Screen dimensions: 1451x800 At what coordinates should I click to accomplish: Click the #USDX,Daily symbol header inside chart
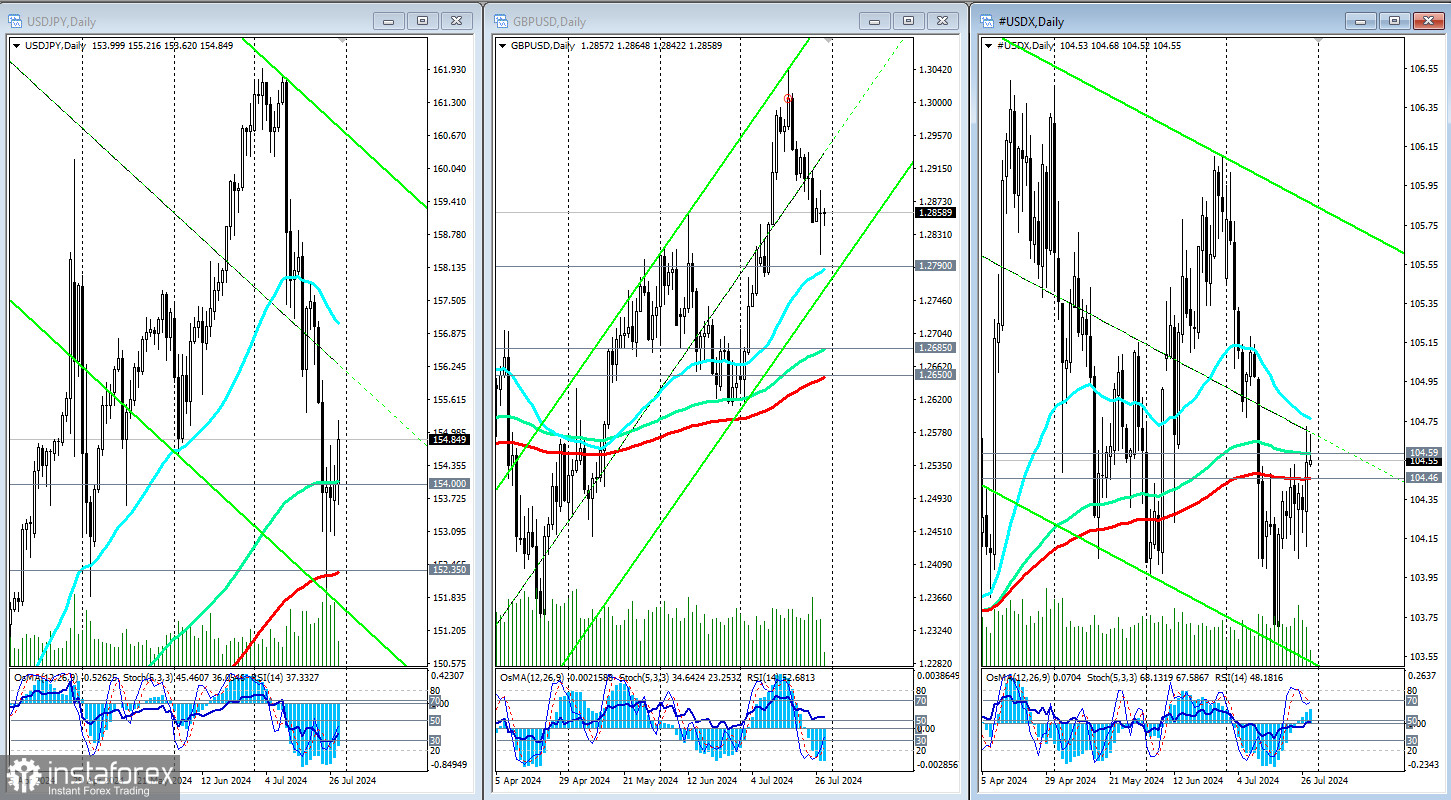[1024, 45]
